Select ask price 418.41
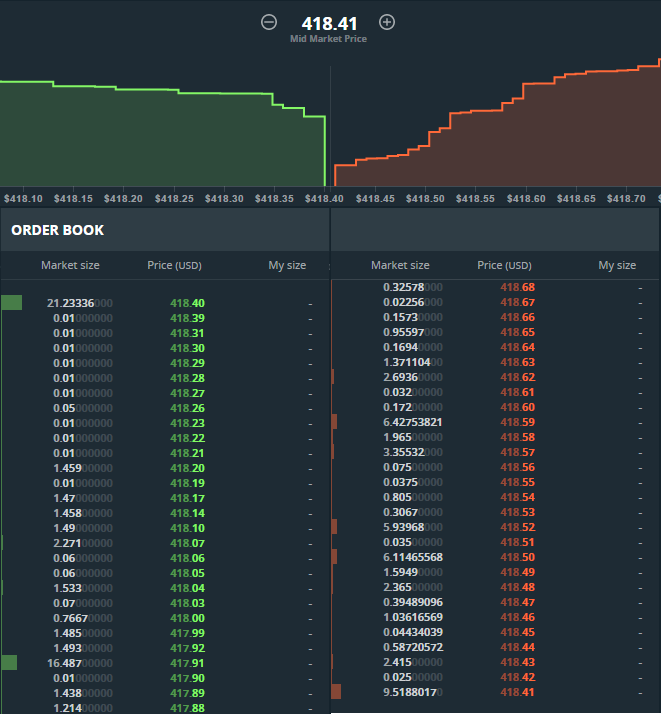 click(518, 692)
